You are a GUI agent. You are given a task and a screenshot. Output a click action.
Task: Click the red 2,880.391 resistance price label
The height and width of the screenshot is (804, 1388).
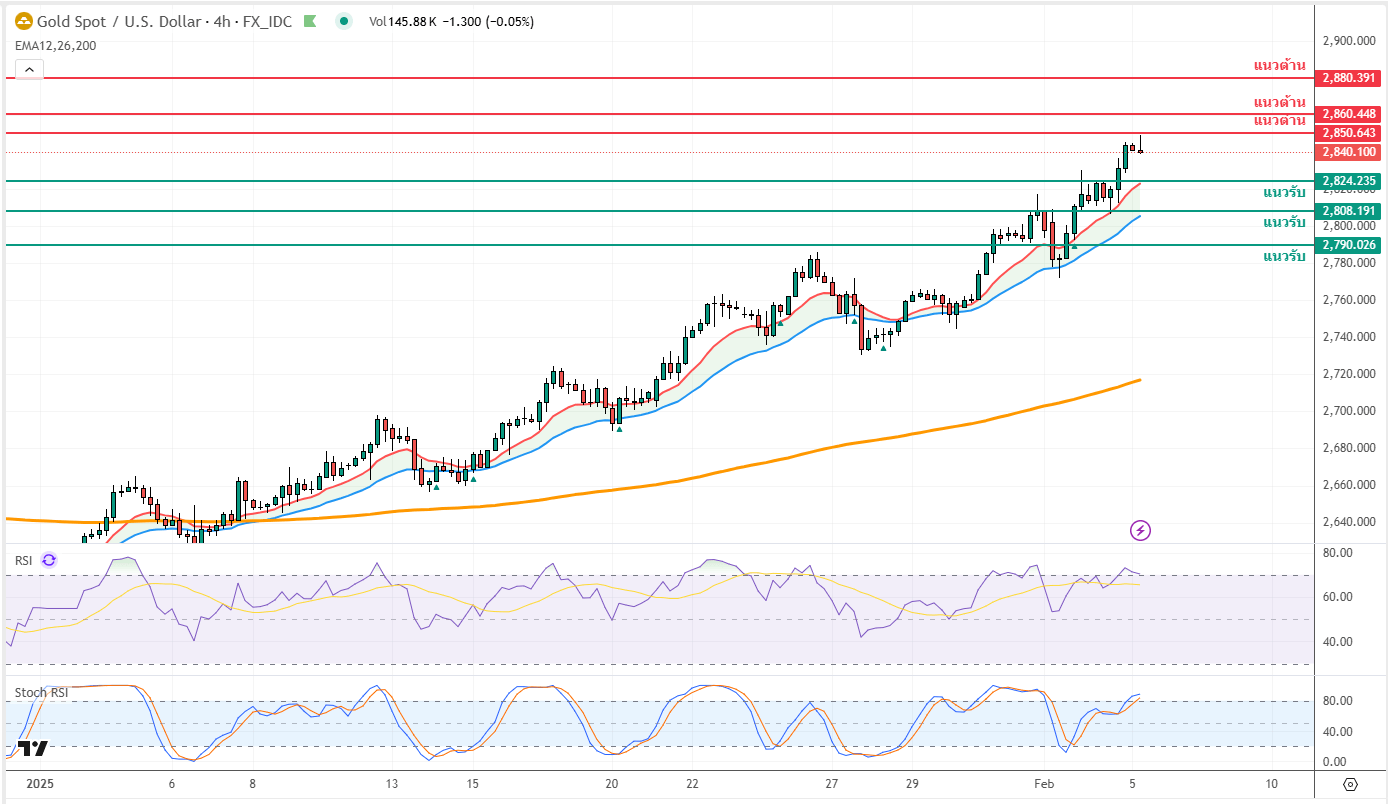point(1349,77)
